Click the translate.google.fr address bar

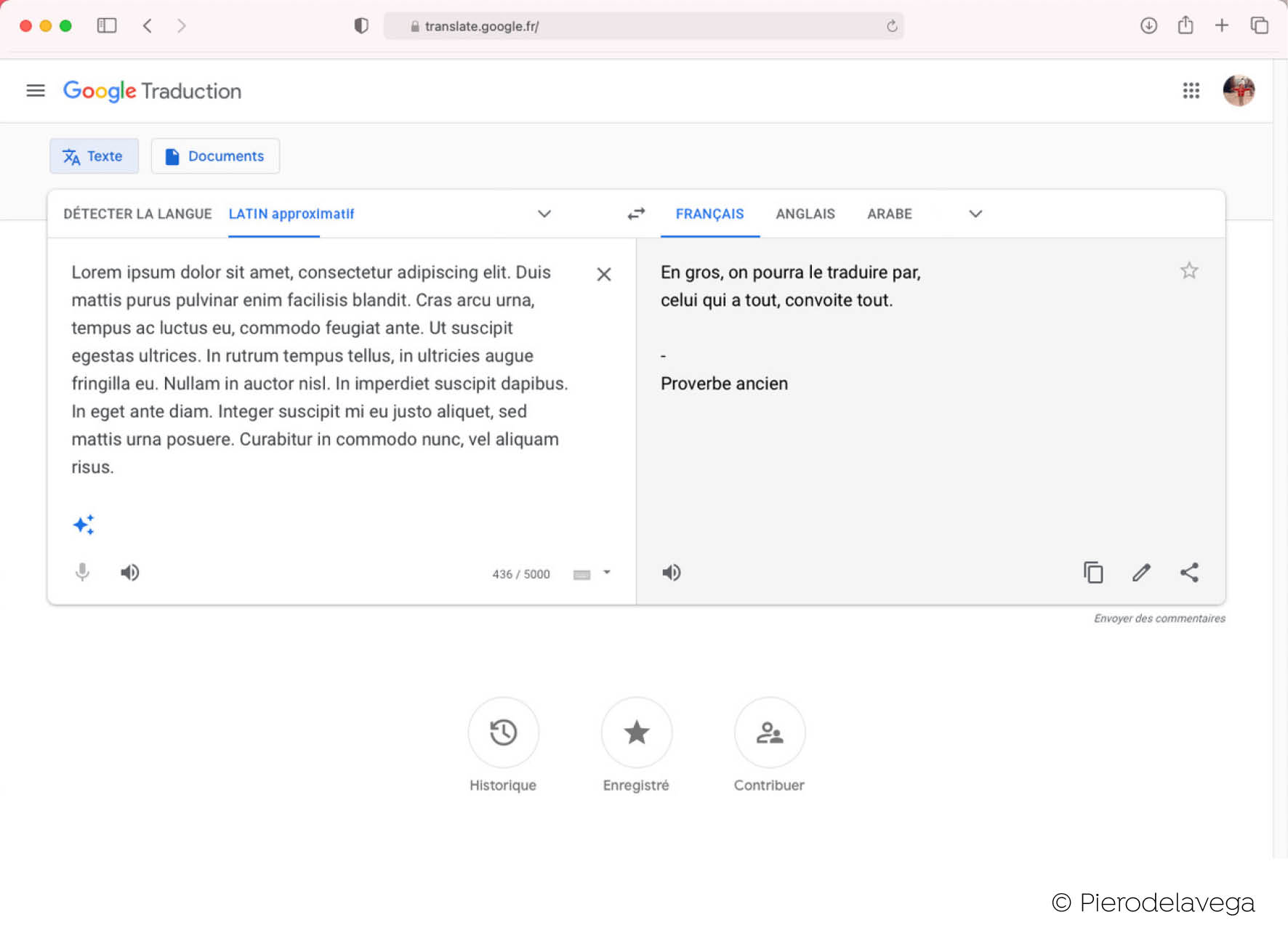[643, 26]
